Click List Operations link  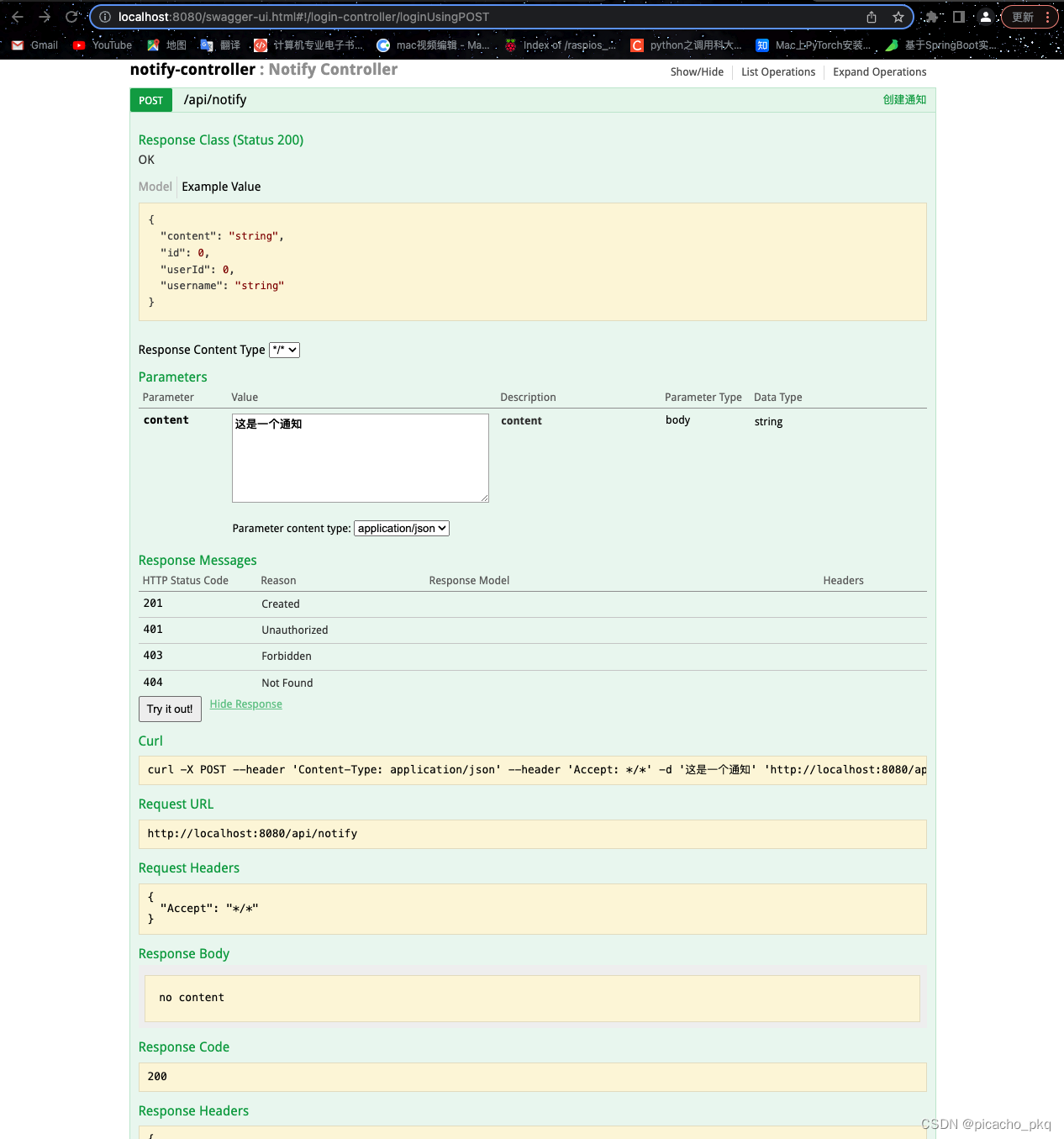tap(778, 72)
